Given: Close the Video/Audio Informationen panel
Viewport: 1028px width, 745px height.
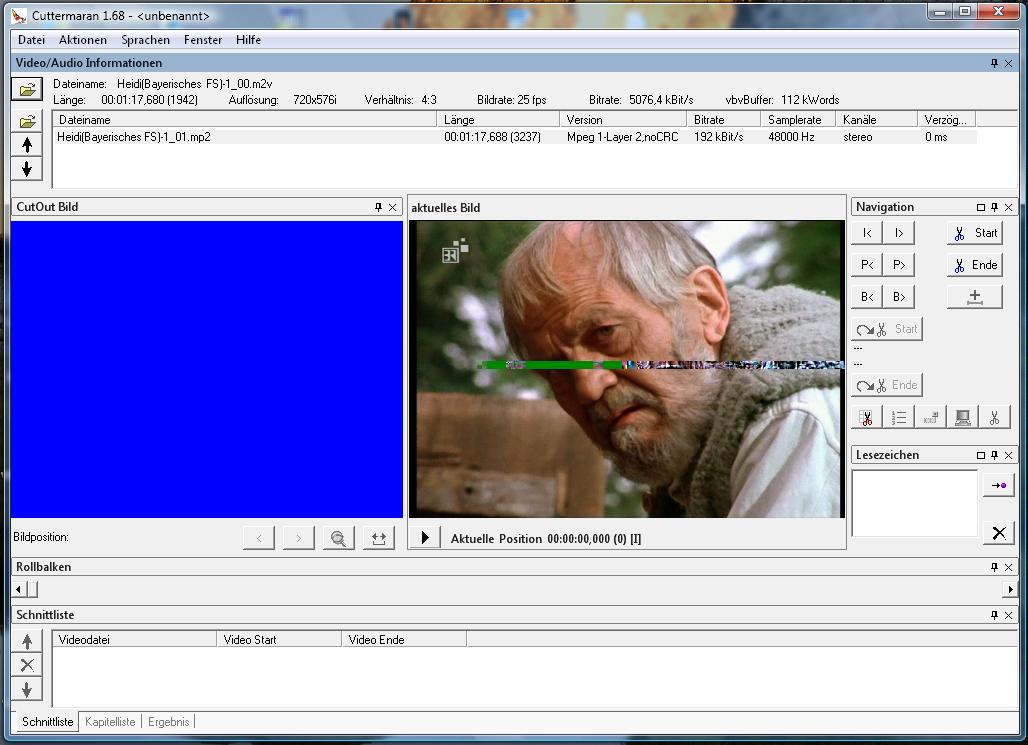Looking at the screenshot, I should click(1009, 63).
